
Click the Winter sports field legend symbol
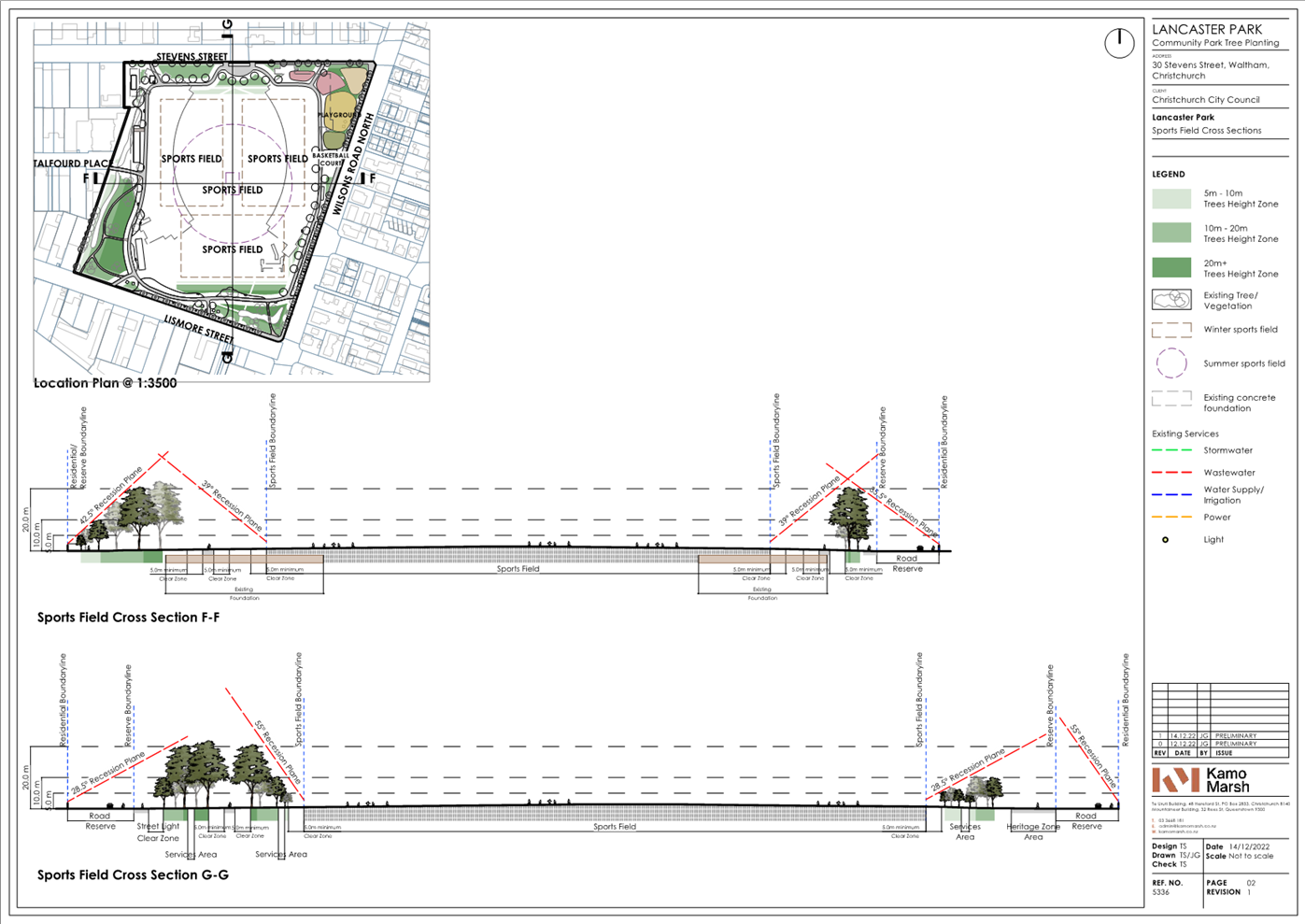1171,330
